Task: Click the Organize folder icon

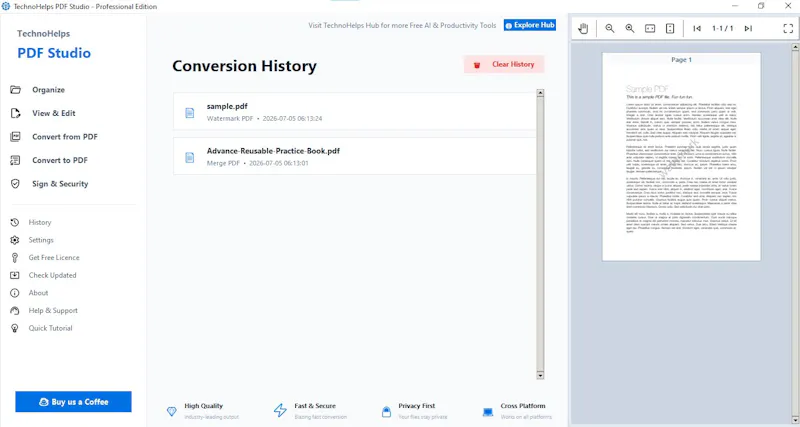Action: click(x=15, y=90)
